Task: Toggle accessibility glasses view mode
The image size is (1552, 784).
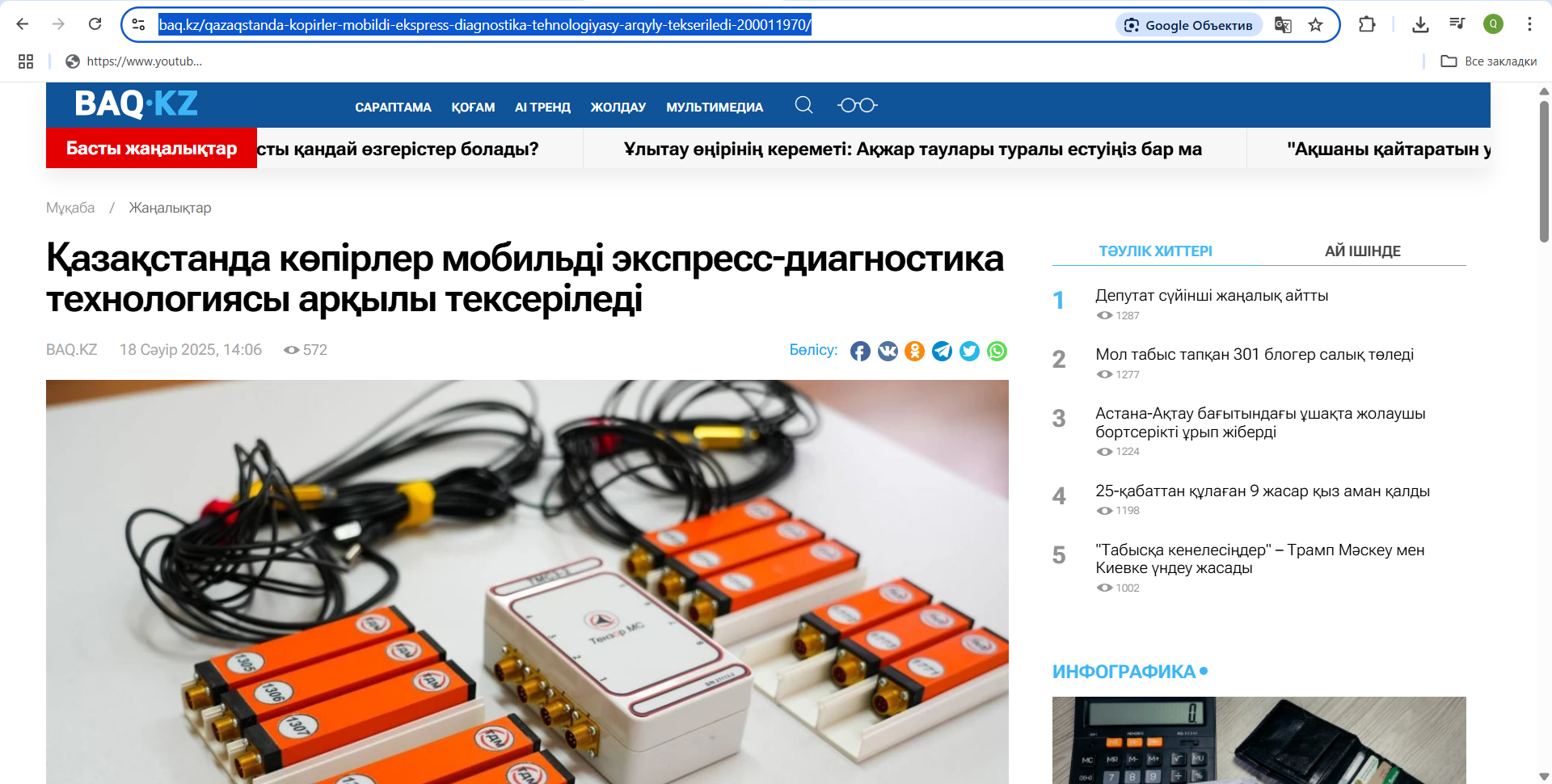Action: (x=858, y=105)
